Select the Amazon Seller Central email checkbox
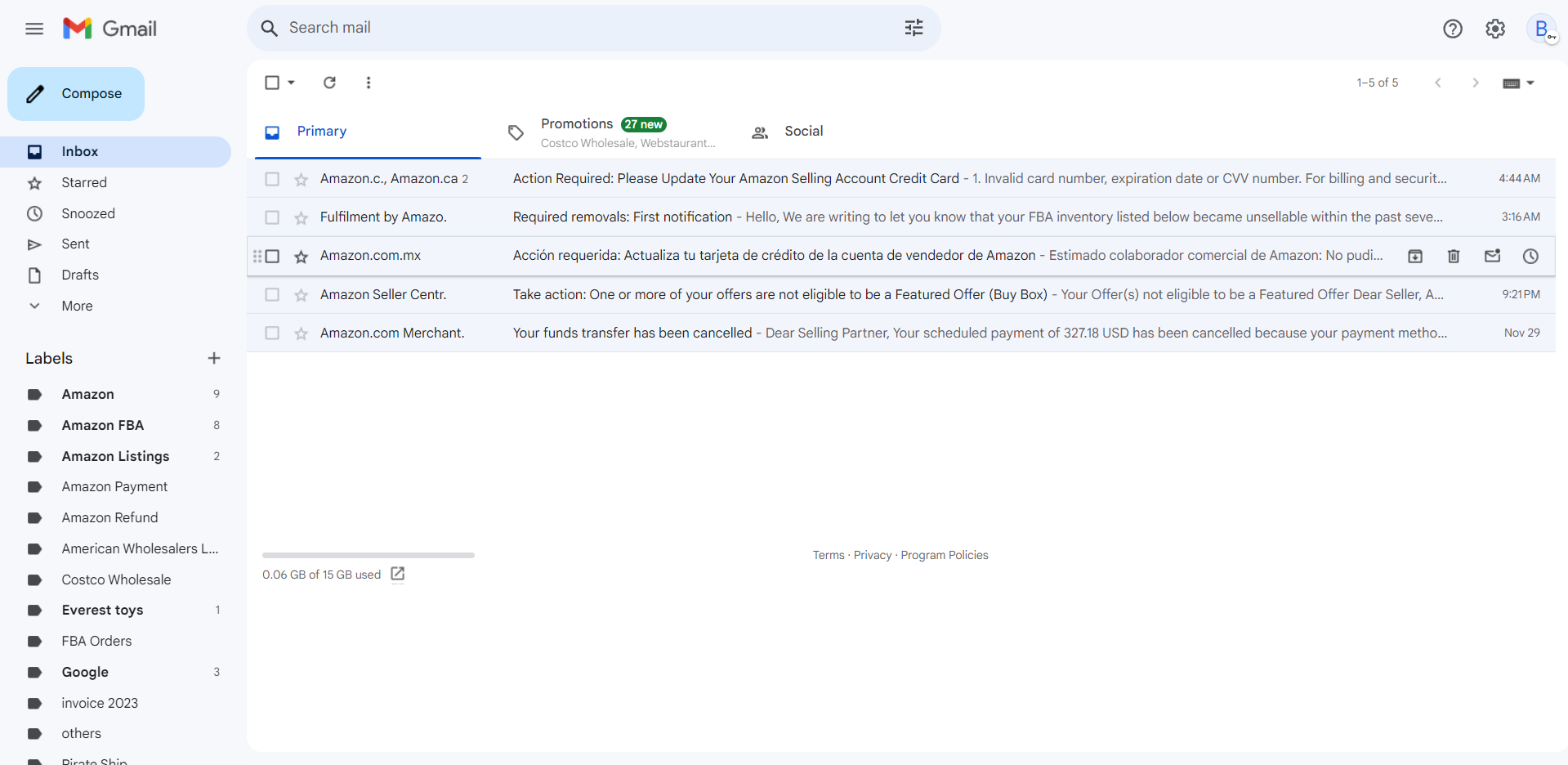 (x=272, y=294)
